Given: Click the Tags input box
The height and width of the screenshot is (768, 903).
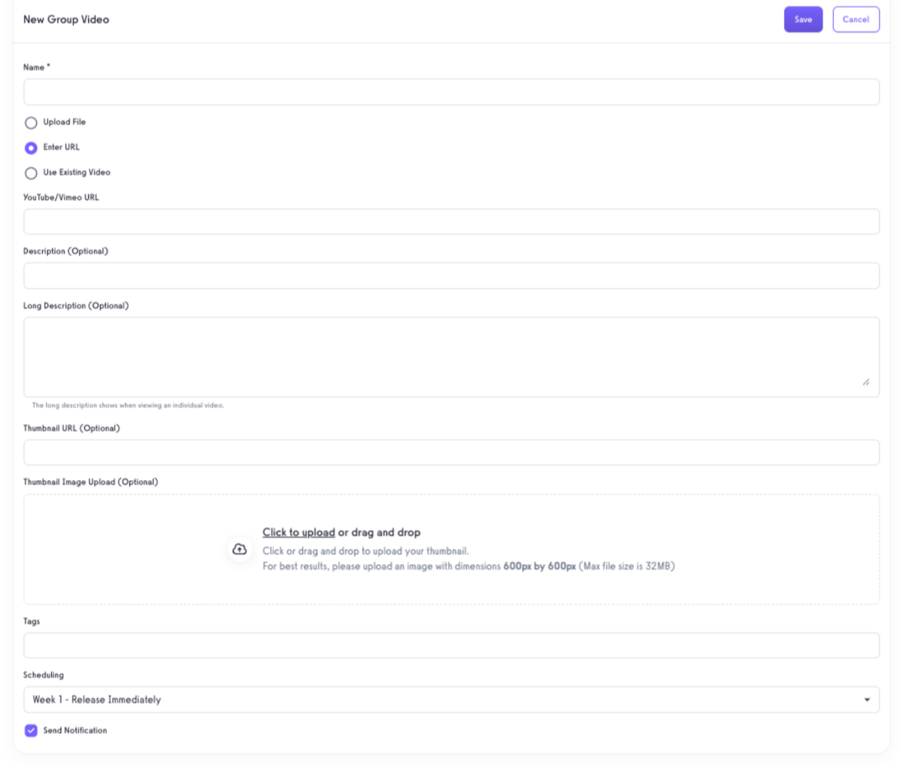Looking at the screenshot, I should (450, 645).
